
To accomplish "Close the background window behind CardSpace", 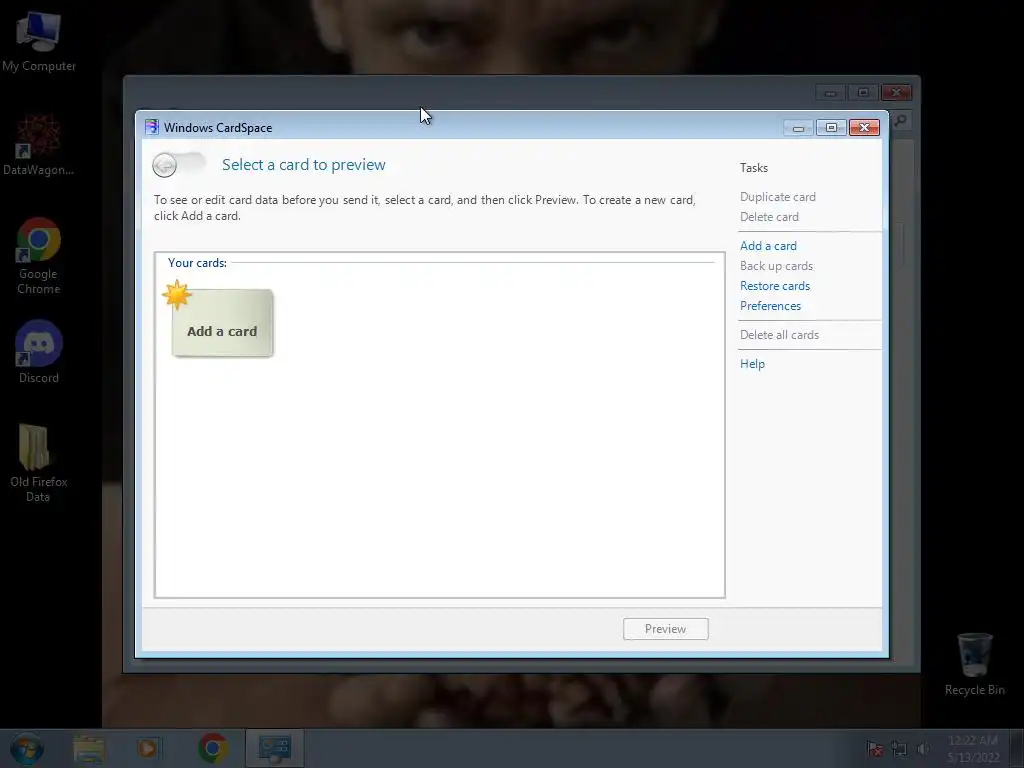I will [x=896, y=93].
